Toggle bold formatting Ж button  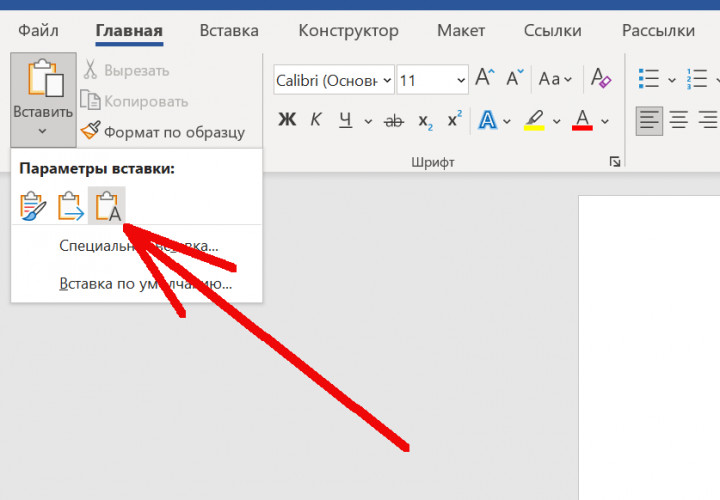pos(287,121)
